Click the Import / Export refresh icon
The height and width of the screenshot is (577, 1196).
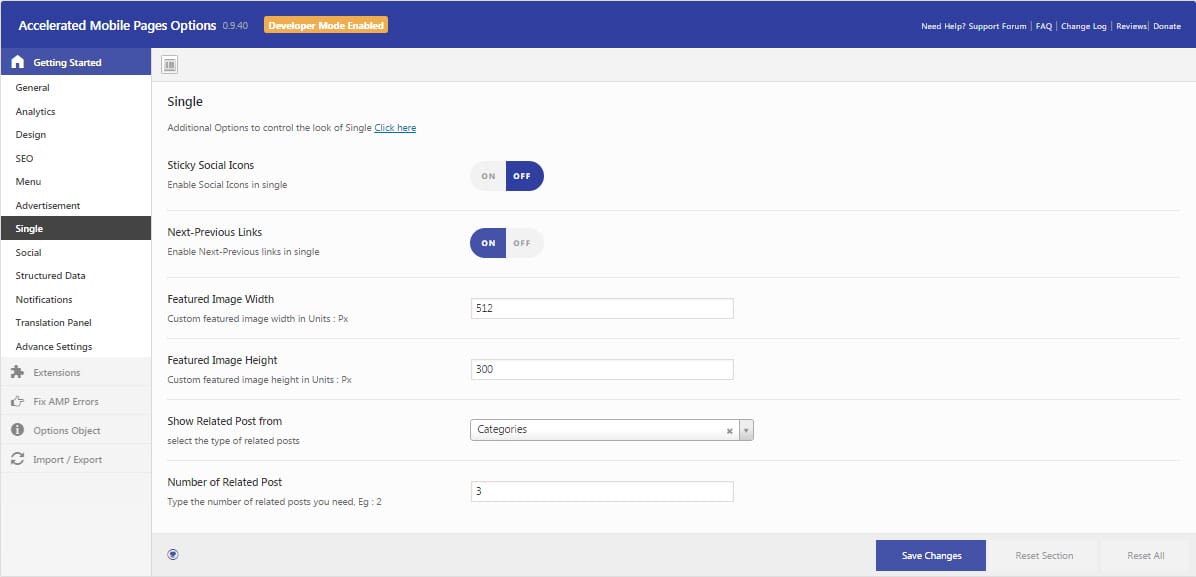point(17,460)
